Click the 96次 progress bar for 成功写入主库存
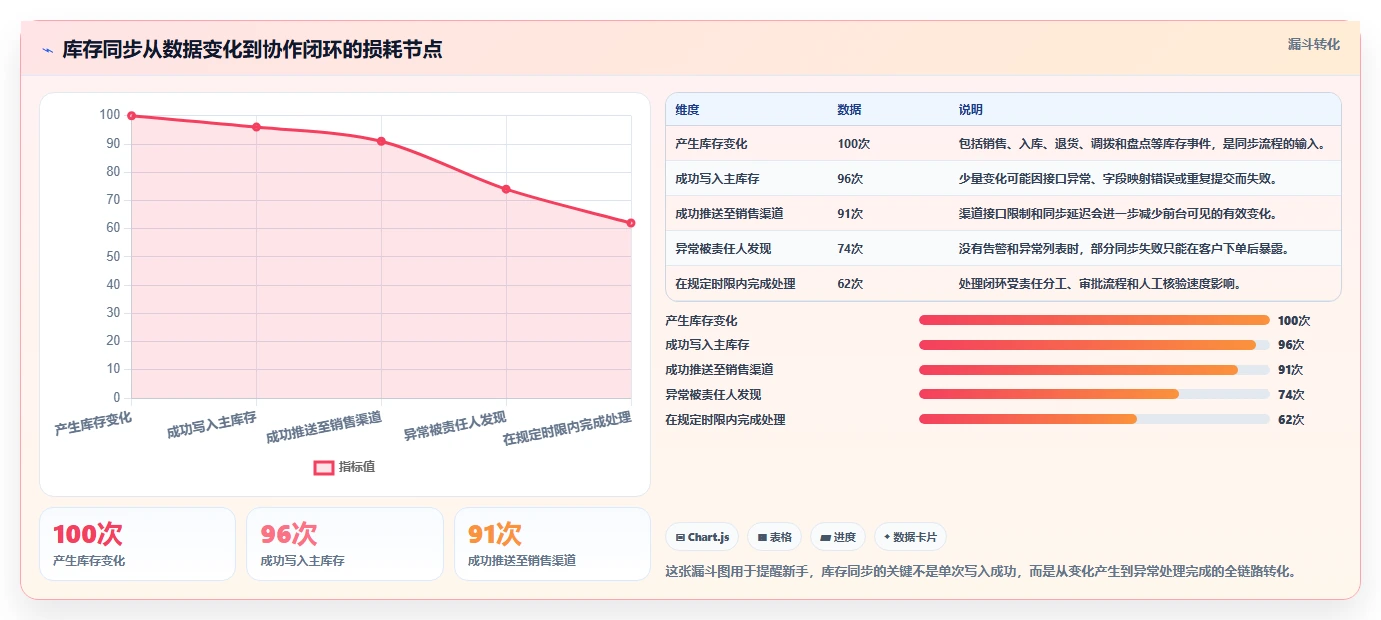Viewport: 1381px width, 620px height. click(x=1094, y=345)
